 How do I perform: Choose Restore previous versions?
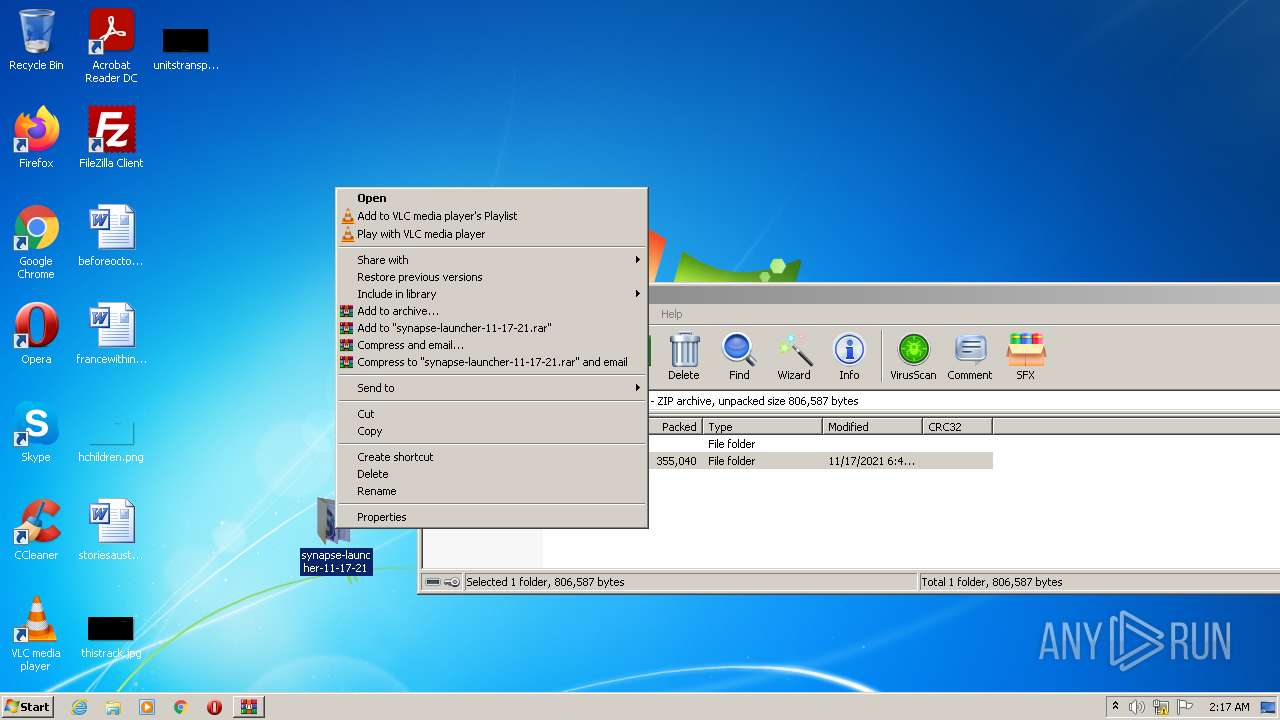[x=492, y=277]
